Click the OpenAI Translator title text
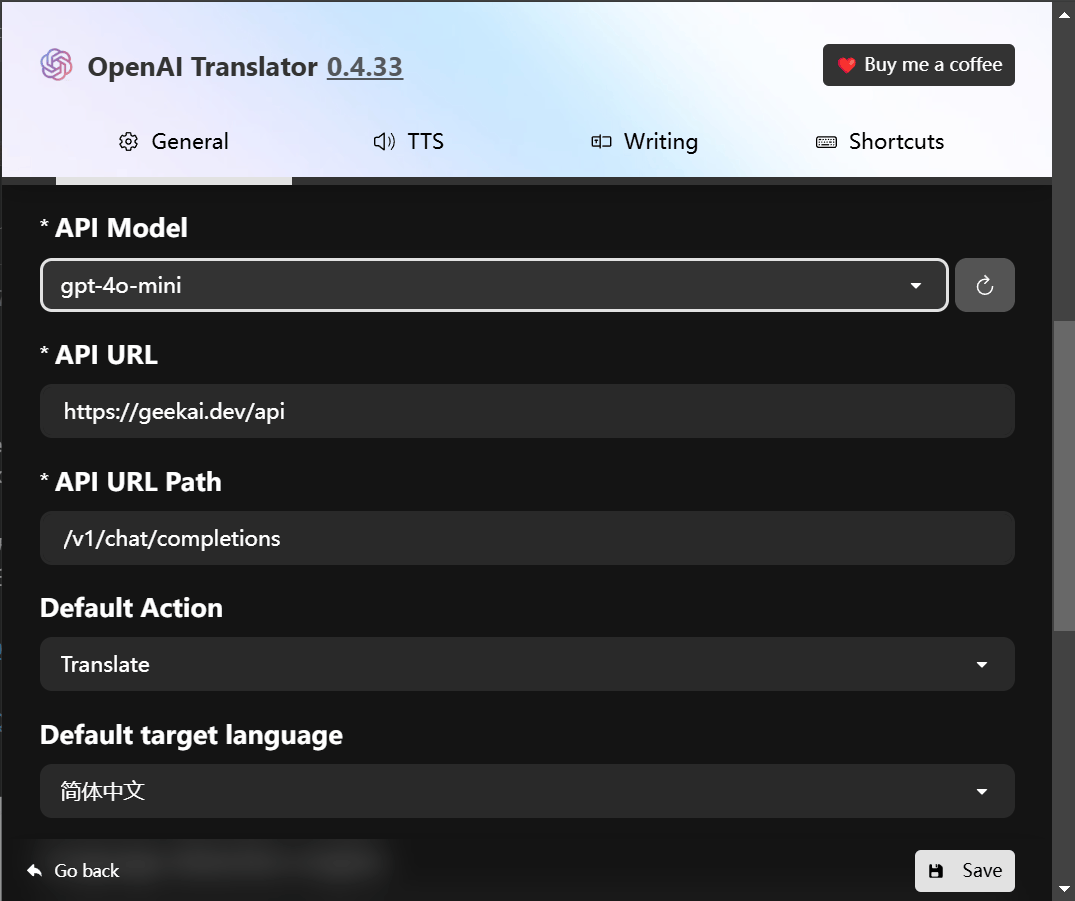 pos(202,67)
